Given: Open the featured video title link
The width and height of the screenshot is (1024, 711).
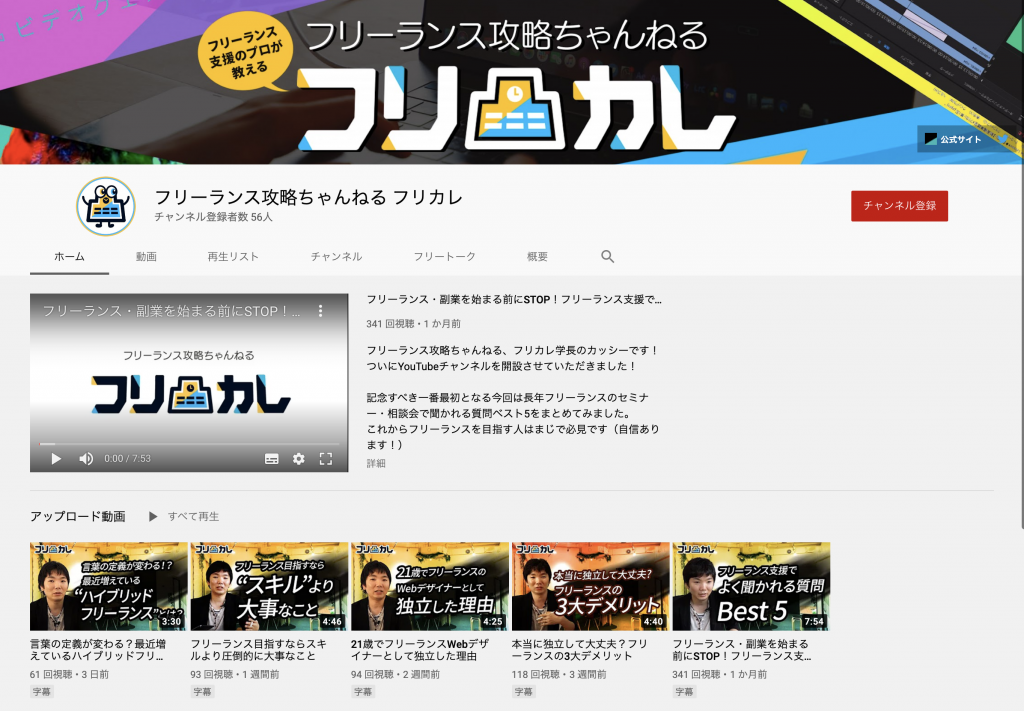Looking at the screenshot, I should click(514, 300).
